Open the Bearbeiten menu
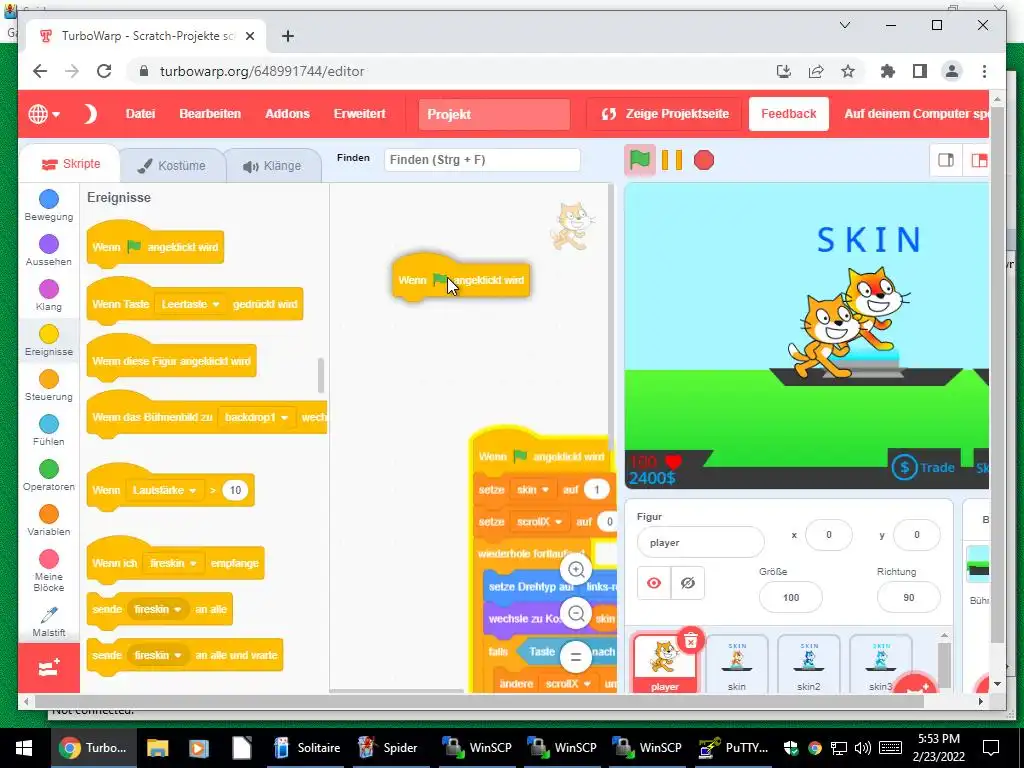Viewport: 1024px width, 768px height. (x=210, y=114)
